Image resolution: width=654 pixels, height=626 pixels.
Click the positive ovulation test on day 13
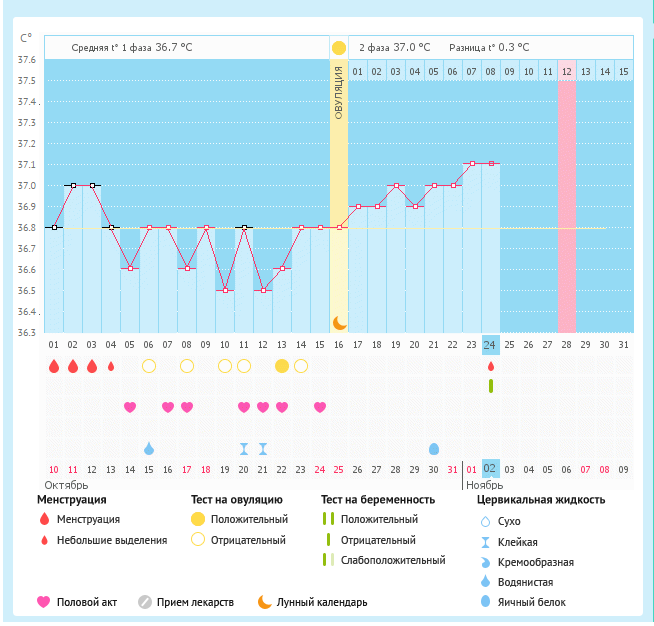(x=282, y=366)
